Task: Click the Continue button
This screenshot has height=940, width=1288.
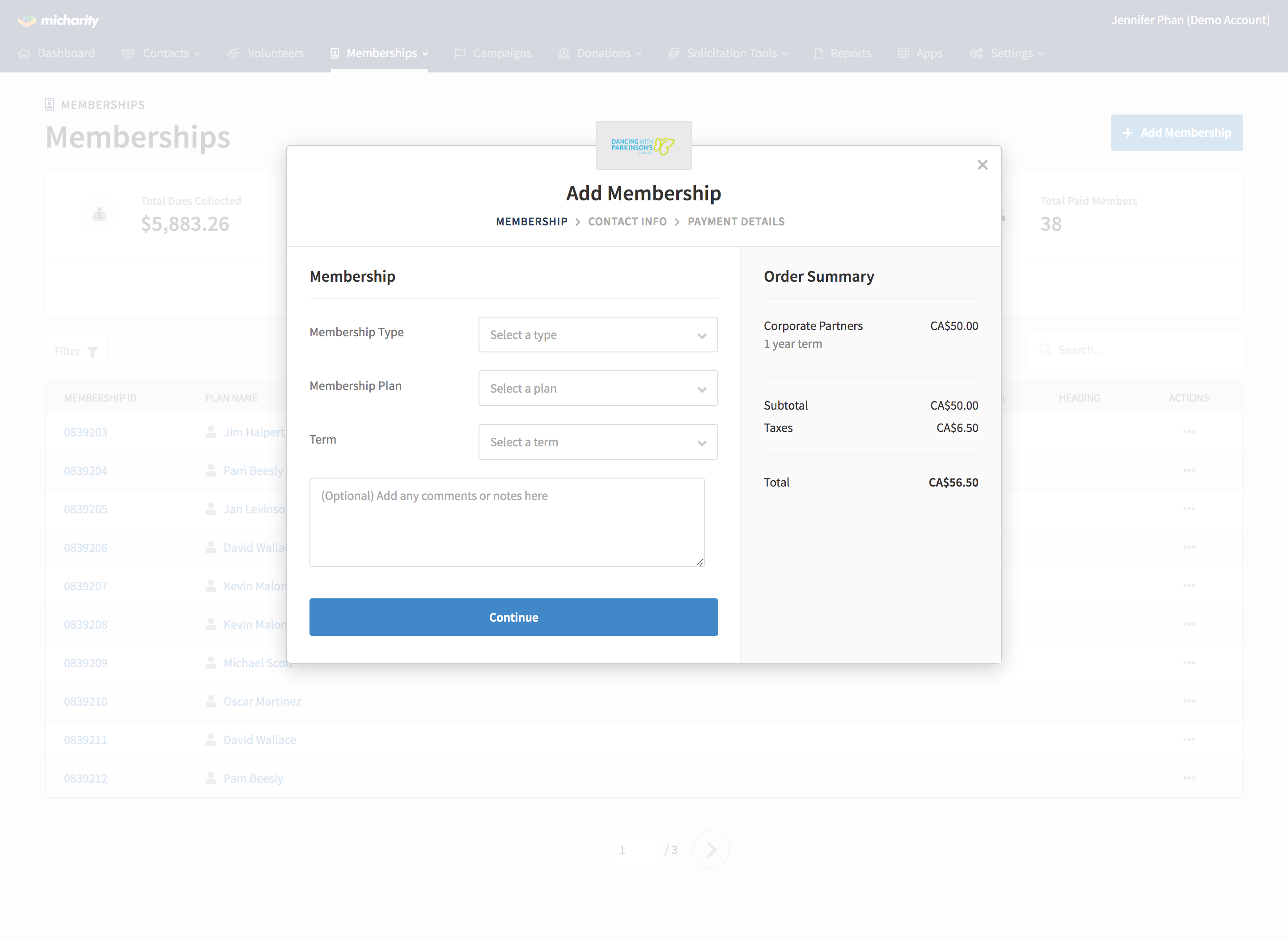Action: click(513, 617)
